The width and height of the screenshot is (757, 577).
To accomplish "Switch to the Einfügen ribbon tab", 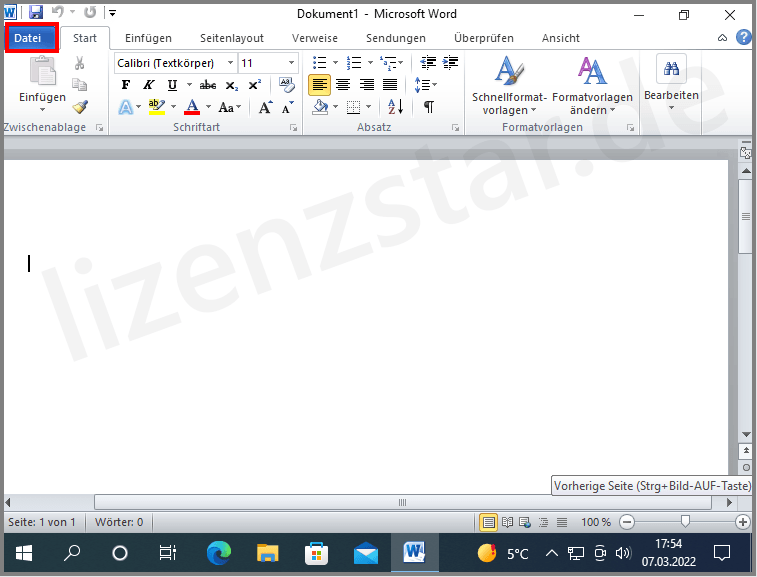I will click(148, 38).
